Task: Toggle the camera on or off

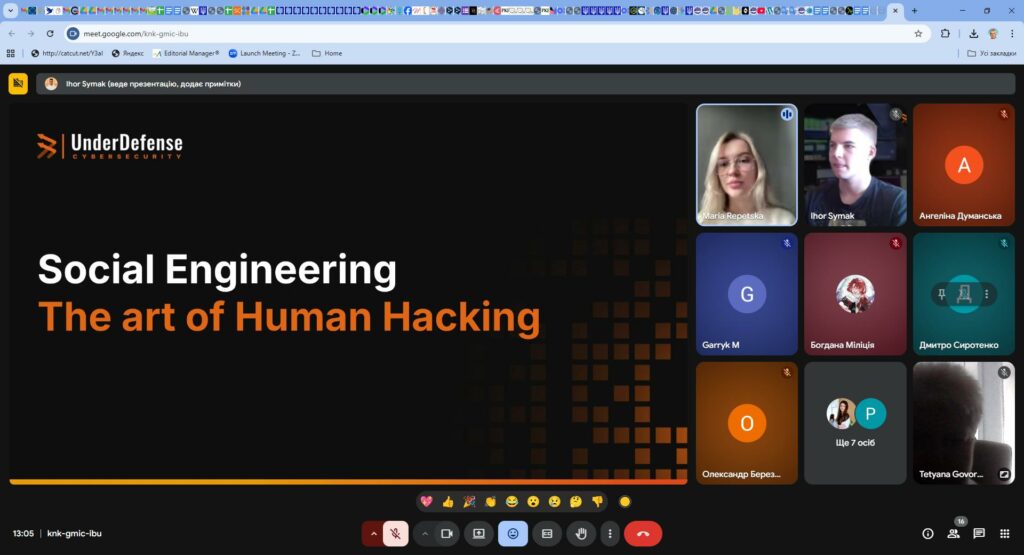Action: pos(447,534)
